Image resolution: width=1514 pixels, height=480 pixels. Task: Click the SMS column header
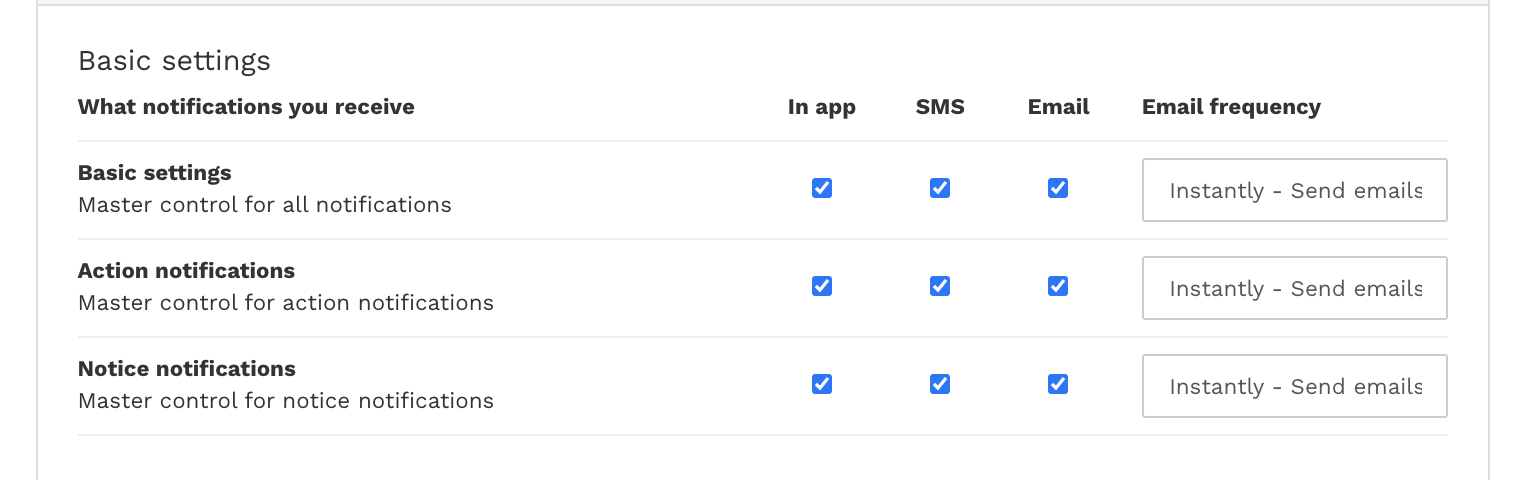940,107
